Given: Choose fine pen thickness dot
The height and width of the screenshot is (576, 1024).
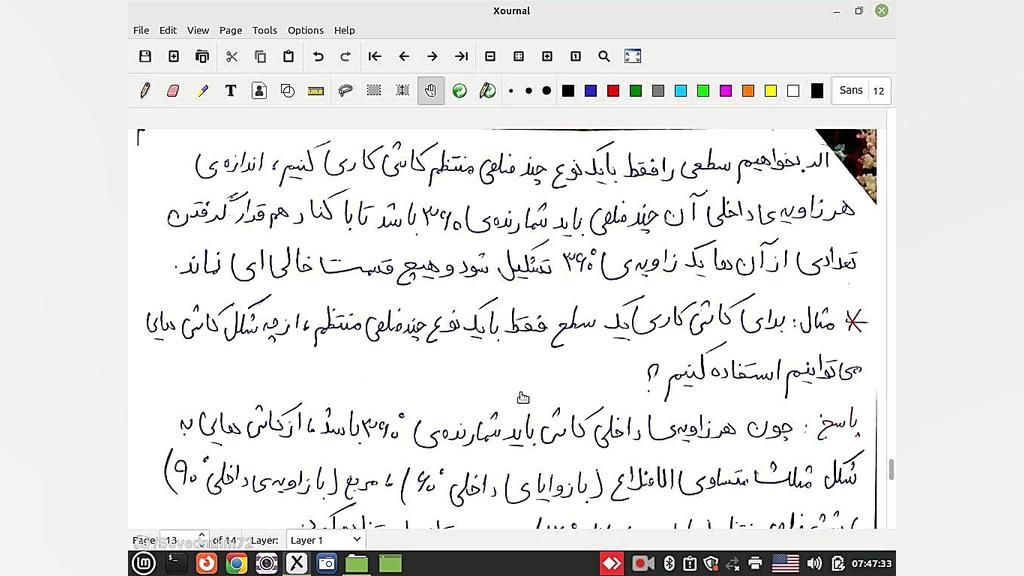Looking at the screenshot, I should 511,91.
